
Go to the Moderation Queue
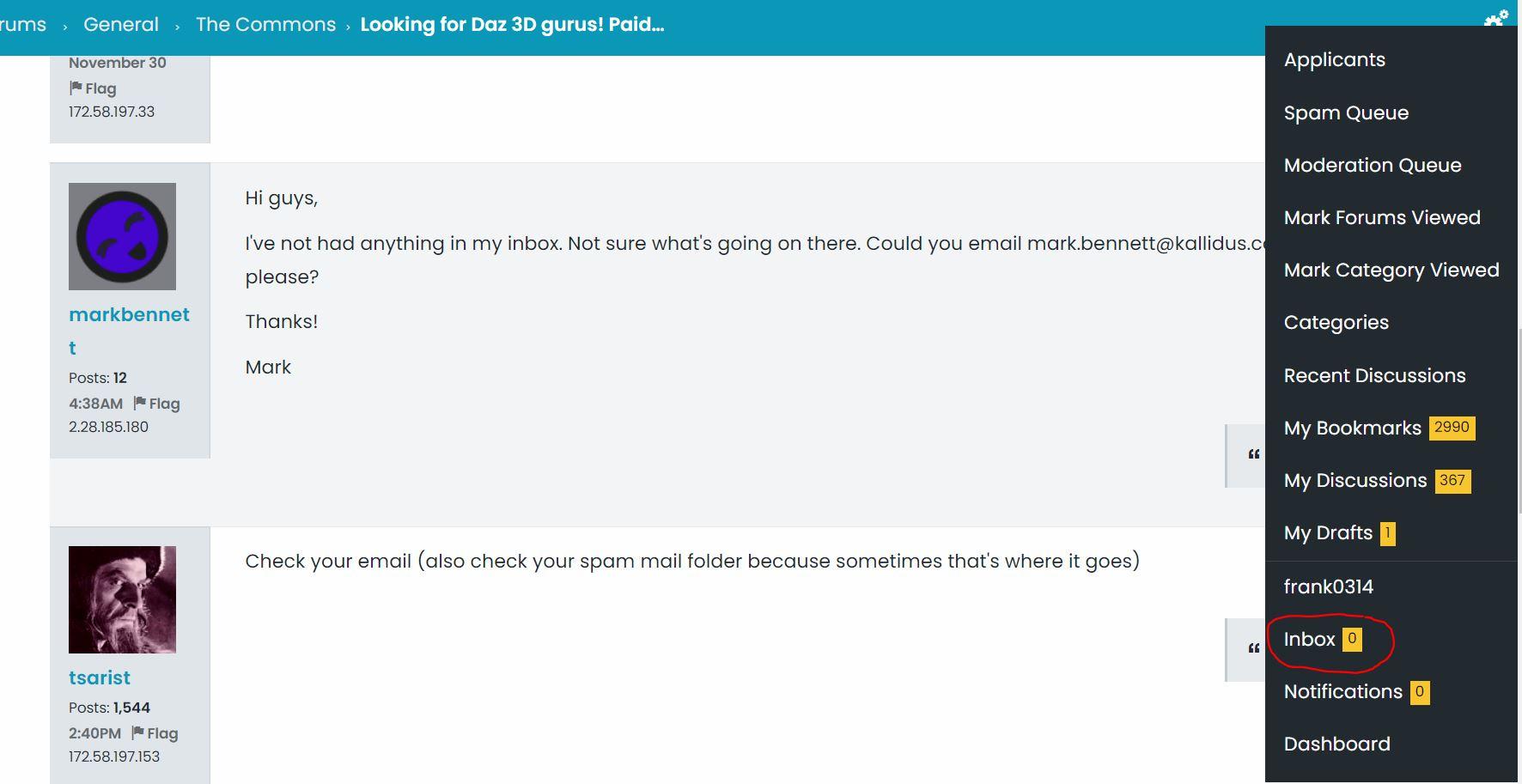[x=1372, y=166]
